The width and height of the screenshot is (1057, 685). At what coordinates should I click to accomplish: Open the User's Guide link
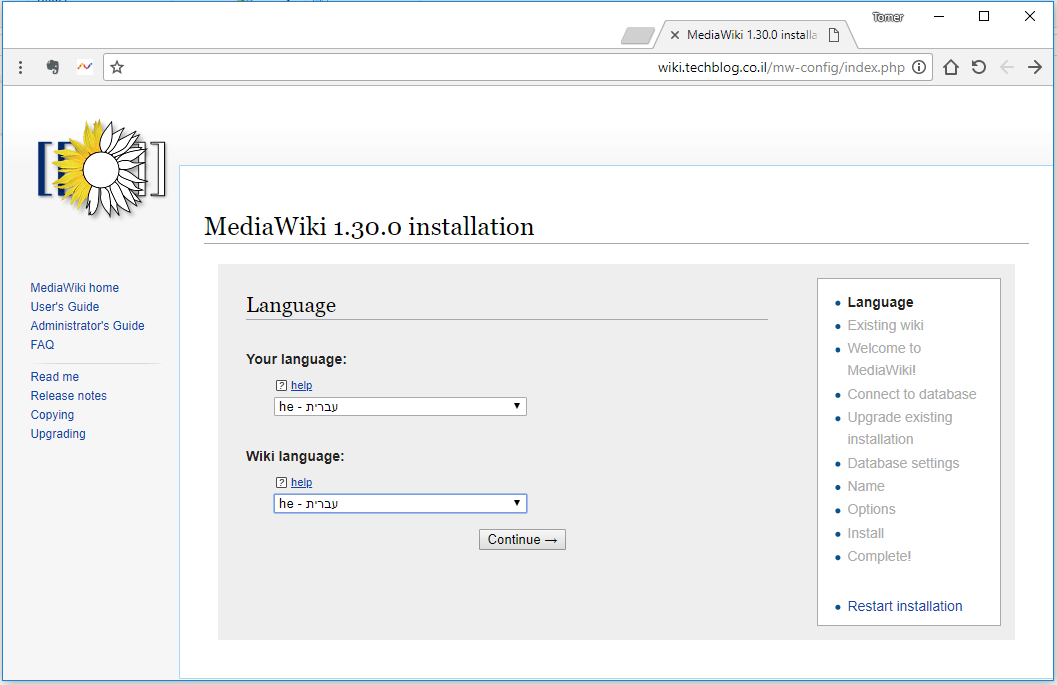(x=64, y=306)
